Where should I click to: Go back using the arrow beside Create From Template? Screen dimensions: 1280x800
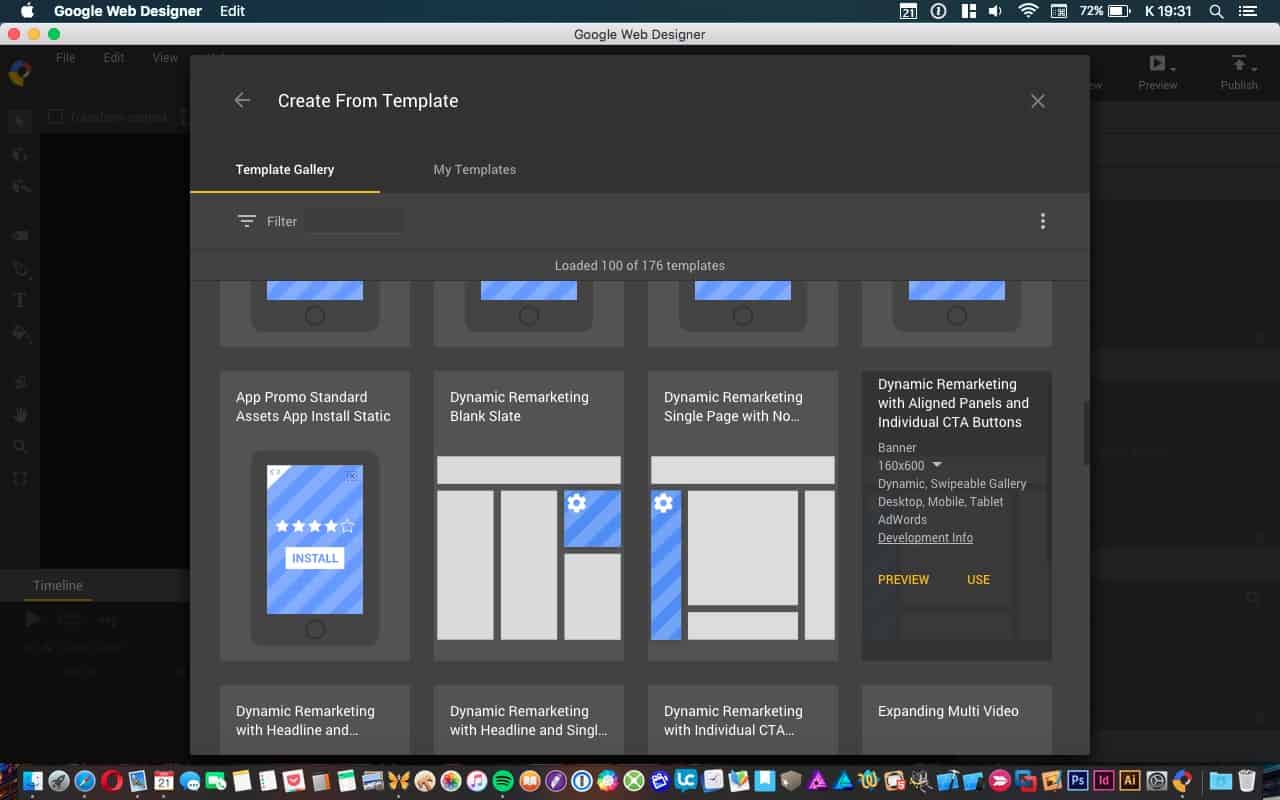click(x=242, y=100)
